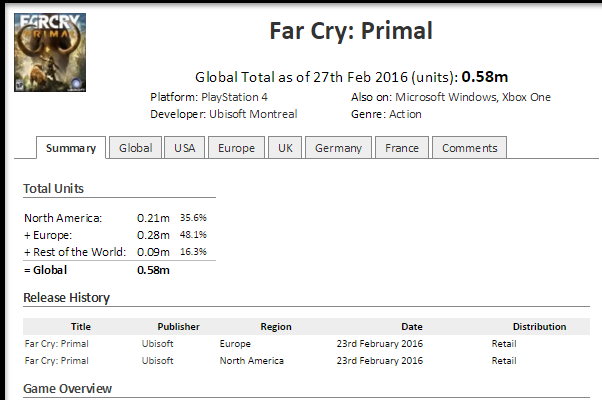
Task: Click the date in the North America row
Action: pyautogui.click(x=380, y=360)
